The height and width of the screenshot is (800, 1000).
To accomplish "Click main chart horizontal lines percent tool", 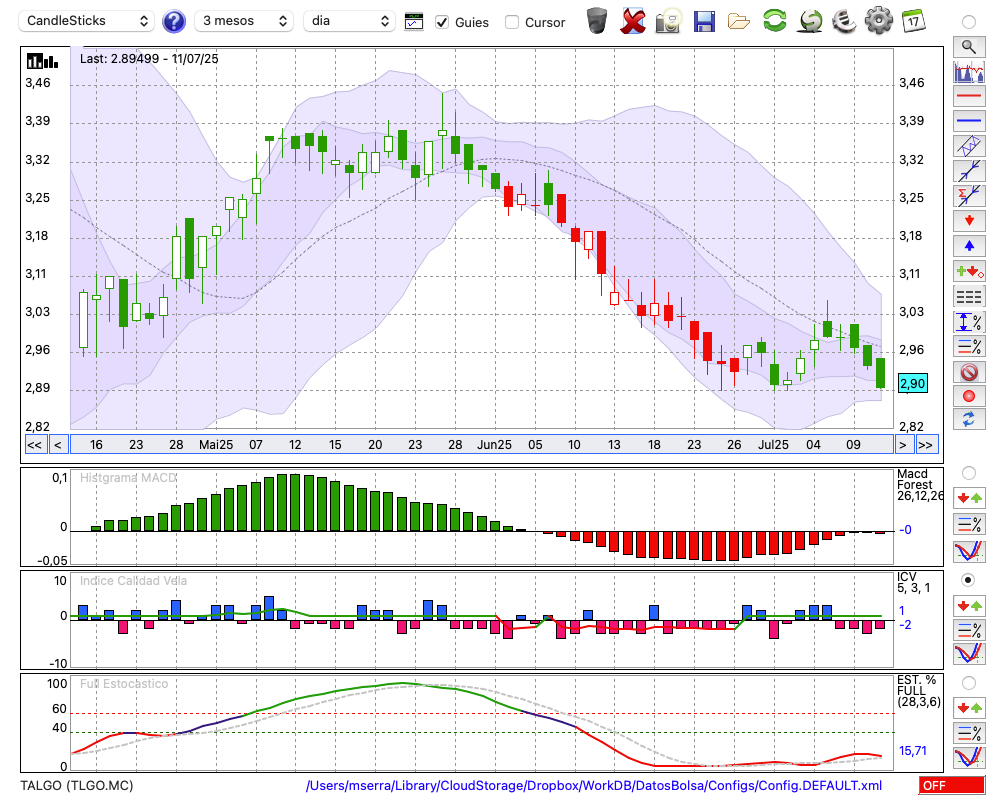I will [969, 346].
